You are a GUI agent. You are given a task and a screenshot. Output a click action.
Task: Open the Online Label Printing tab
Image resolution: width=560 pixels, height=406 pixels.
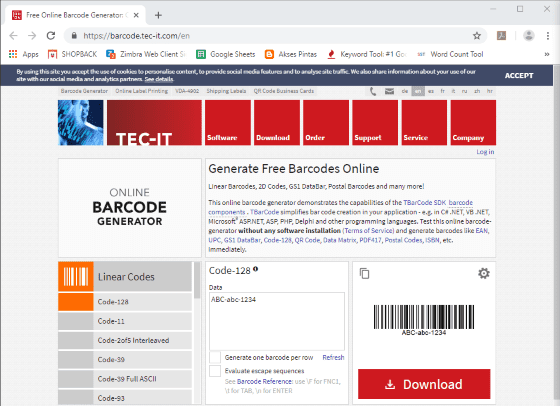pyautogui.click(x=141, y=91)
